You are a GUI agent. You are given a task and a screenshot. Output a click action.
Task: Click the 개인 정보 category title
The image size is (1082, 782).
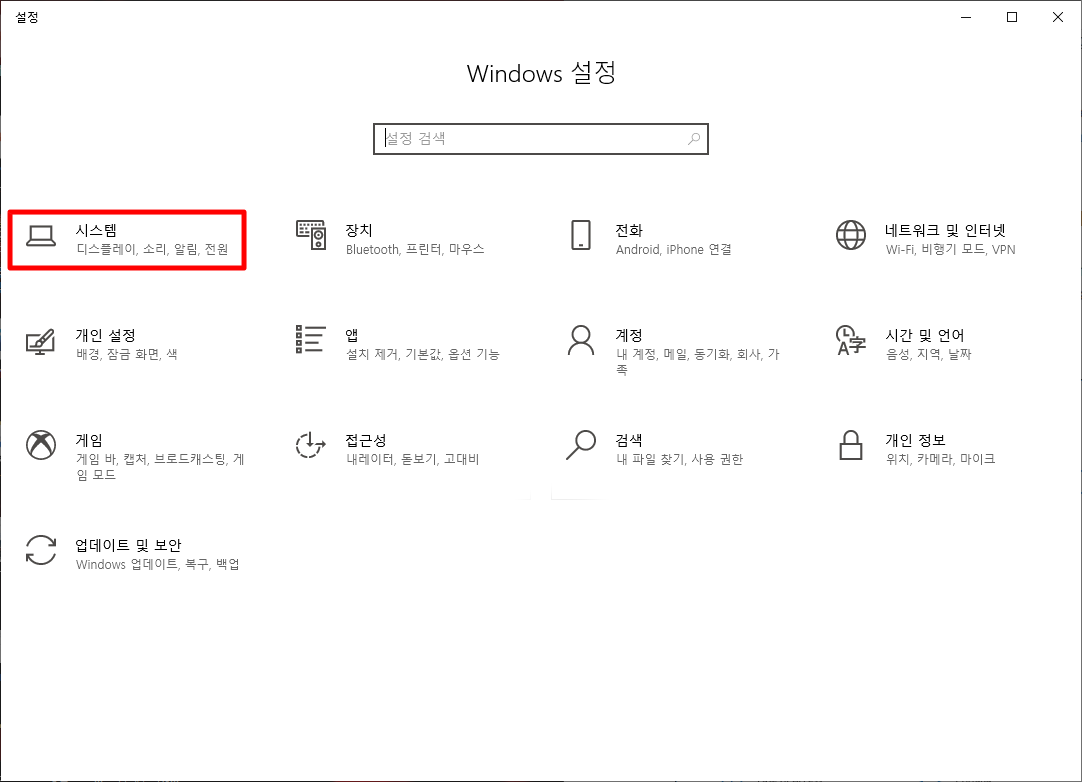point(915,440)
